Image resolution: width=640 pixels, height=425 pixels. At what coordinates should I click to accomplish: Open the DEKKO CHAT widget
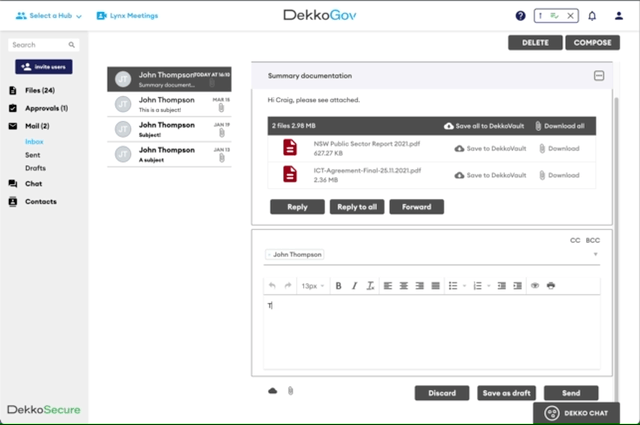pyautogui.click(x=576, y=413)
